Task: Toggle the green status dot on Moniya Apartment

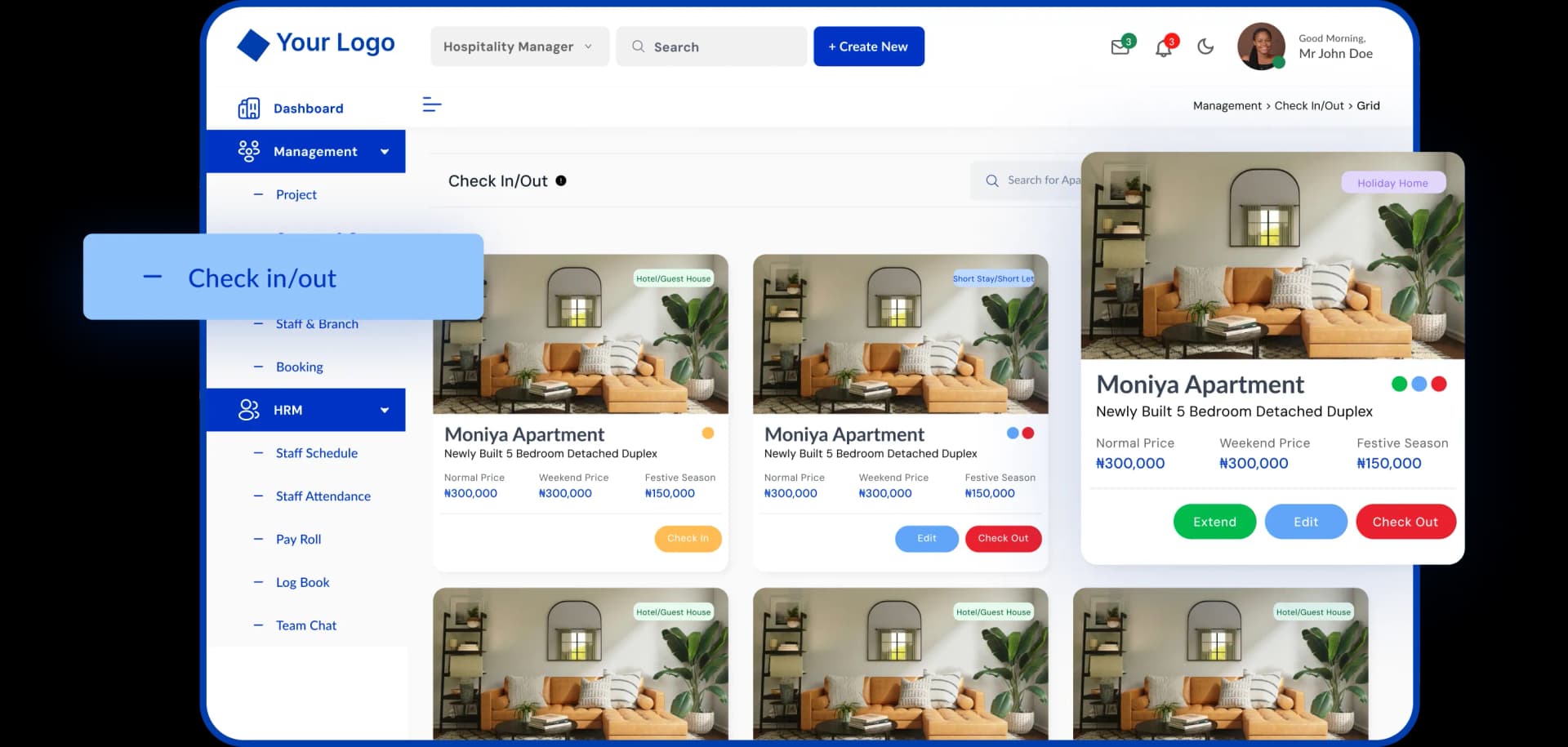Action: (1398, 383)
